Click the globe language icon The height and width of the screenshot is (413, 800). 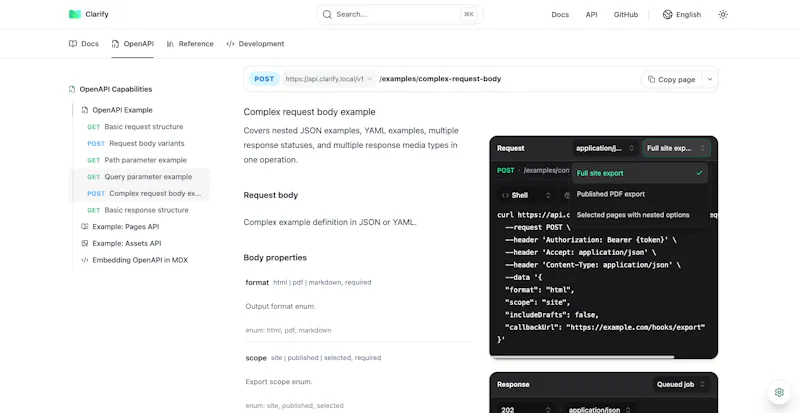point(667,14)
